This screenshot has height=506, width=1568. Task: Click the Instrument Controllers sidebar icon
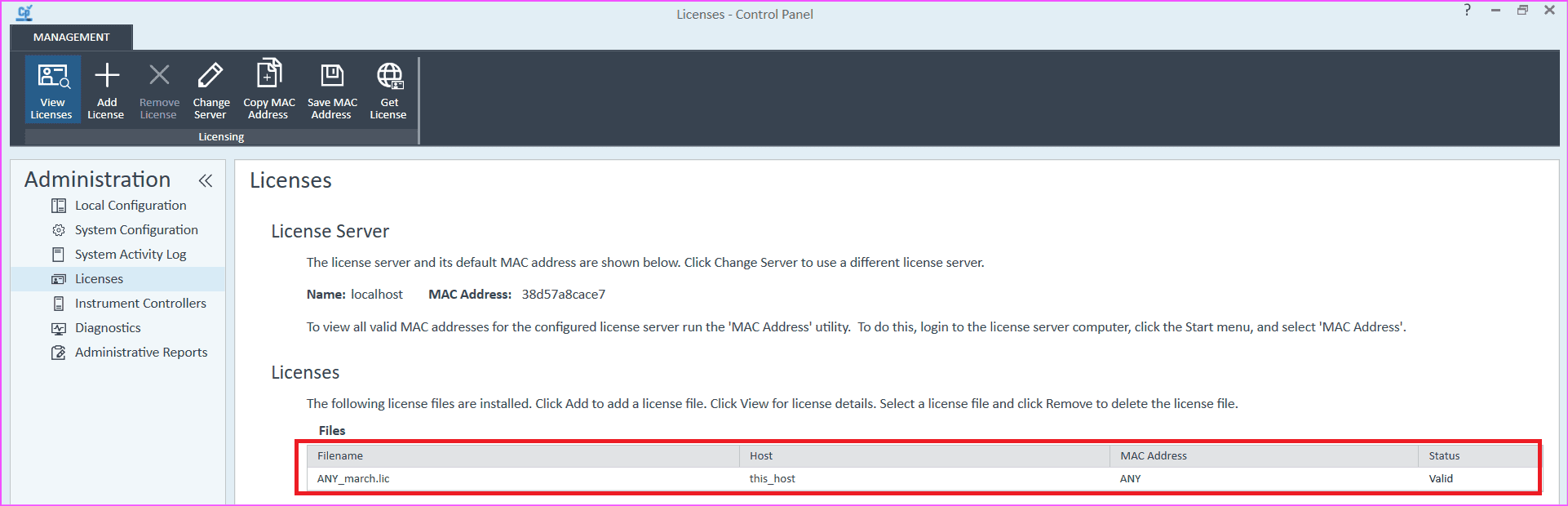(x=59, y=304)
